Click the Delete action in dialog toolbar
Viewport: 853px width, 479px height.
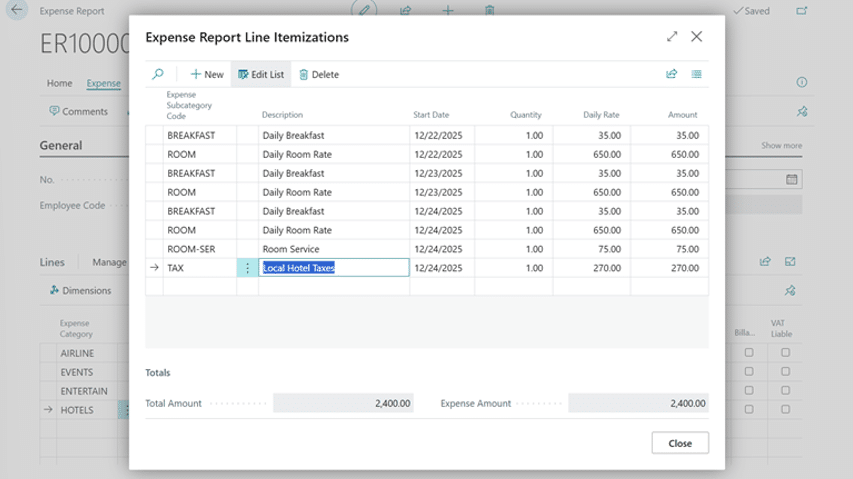319,75
